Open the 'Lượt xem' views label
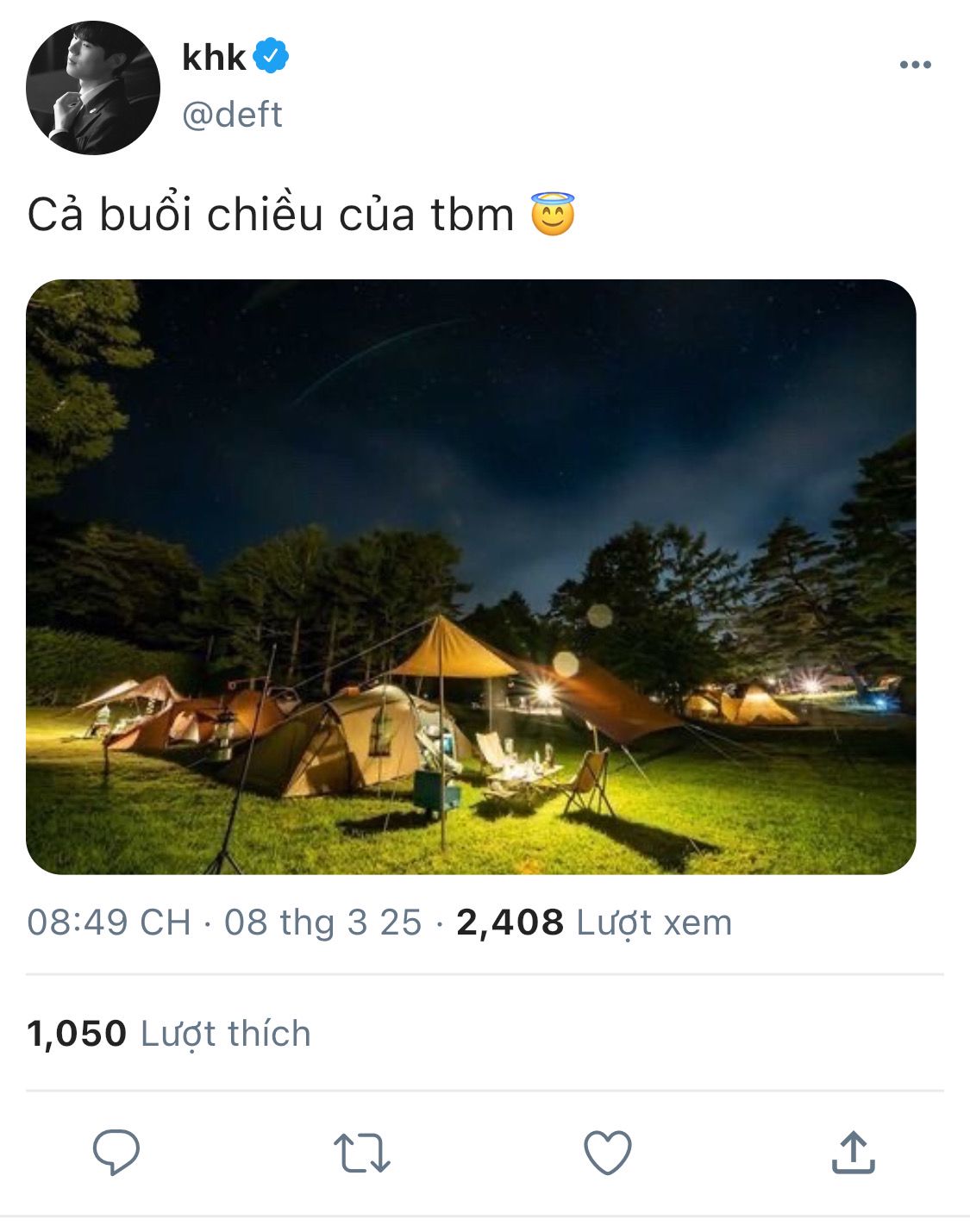Viewport: 970px width, 1232px height. tap(654, 923)
